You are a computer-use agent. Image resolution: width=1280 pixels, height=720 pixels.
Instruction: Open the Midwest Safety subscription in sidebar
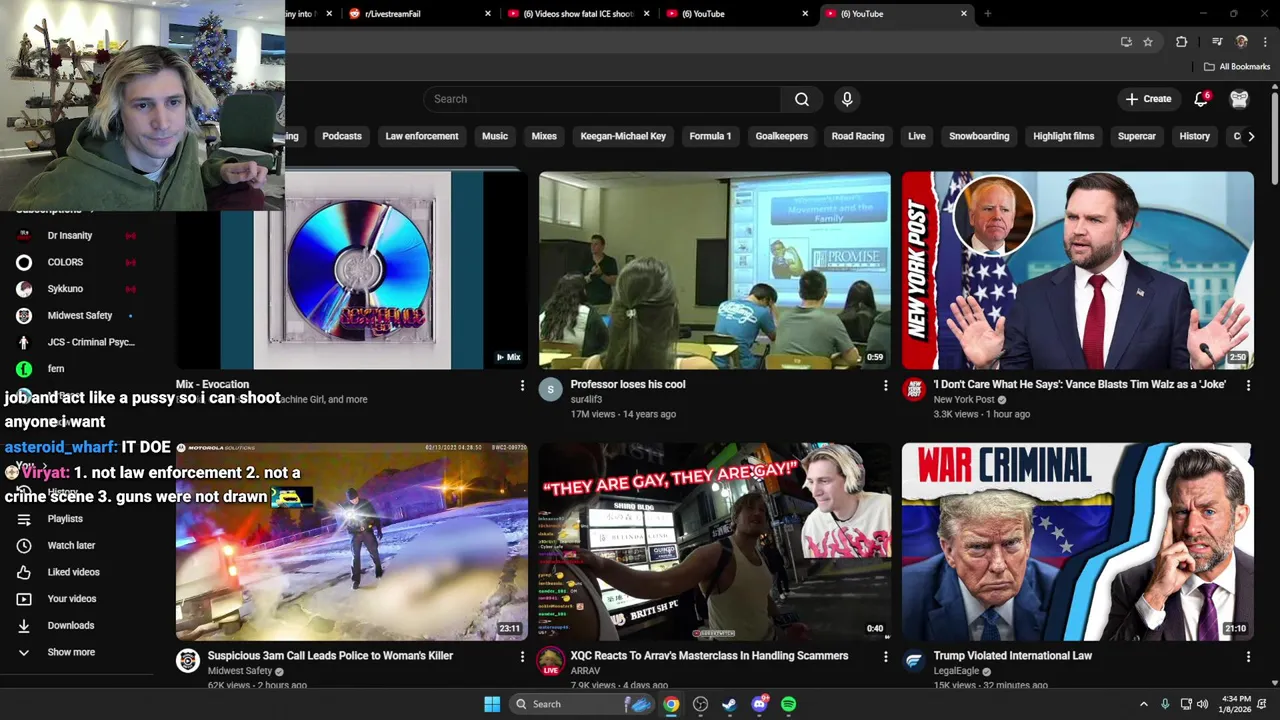[x=79, y=315]
